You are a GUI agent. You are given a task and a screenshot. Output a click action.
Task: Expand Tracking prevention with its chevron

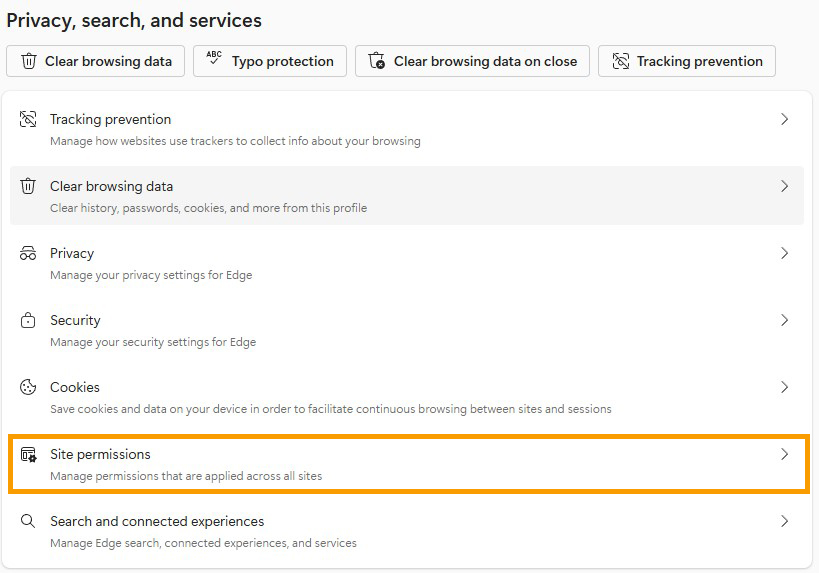click(785, 120)
